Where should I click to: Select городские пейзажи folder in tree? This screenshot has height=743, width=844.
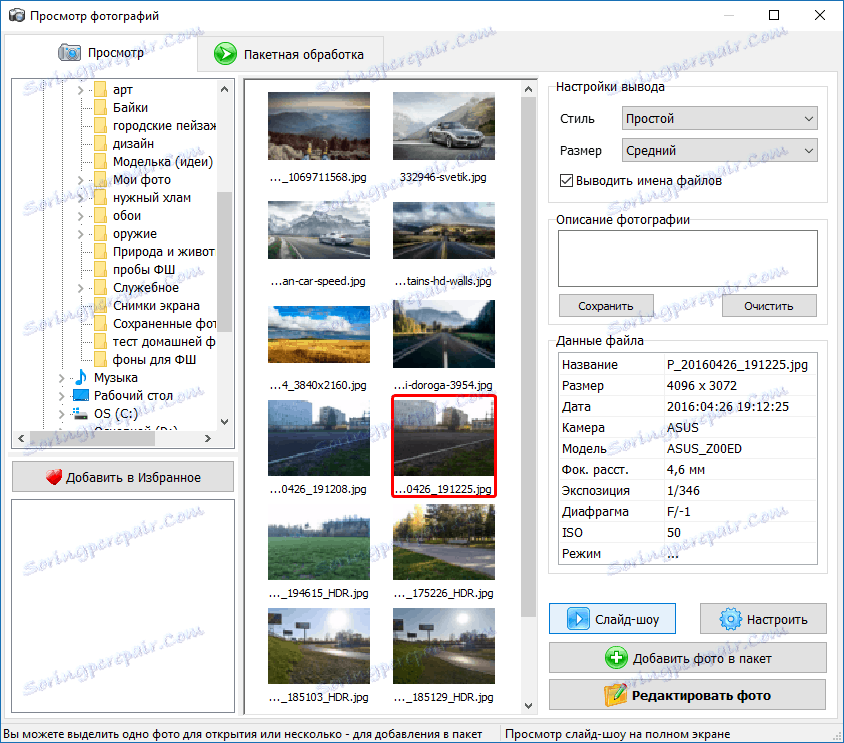[x=164, y=125]
